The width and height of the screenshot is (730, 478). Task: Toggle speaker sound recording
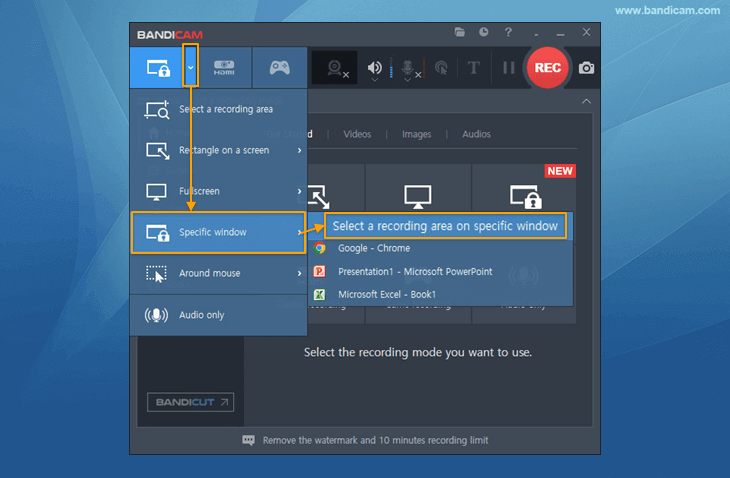[374, 67]
